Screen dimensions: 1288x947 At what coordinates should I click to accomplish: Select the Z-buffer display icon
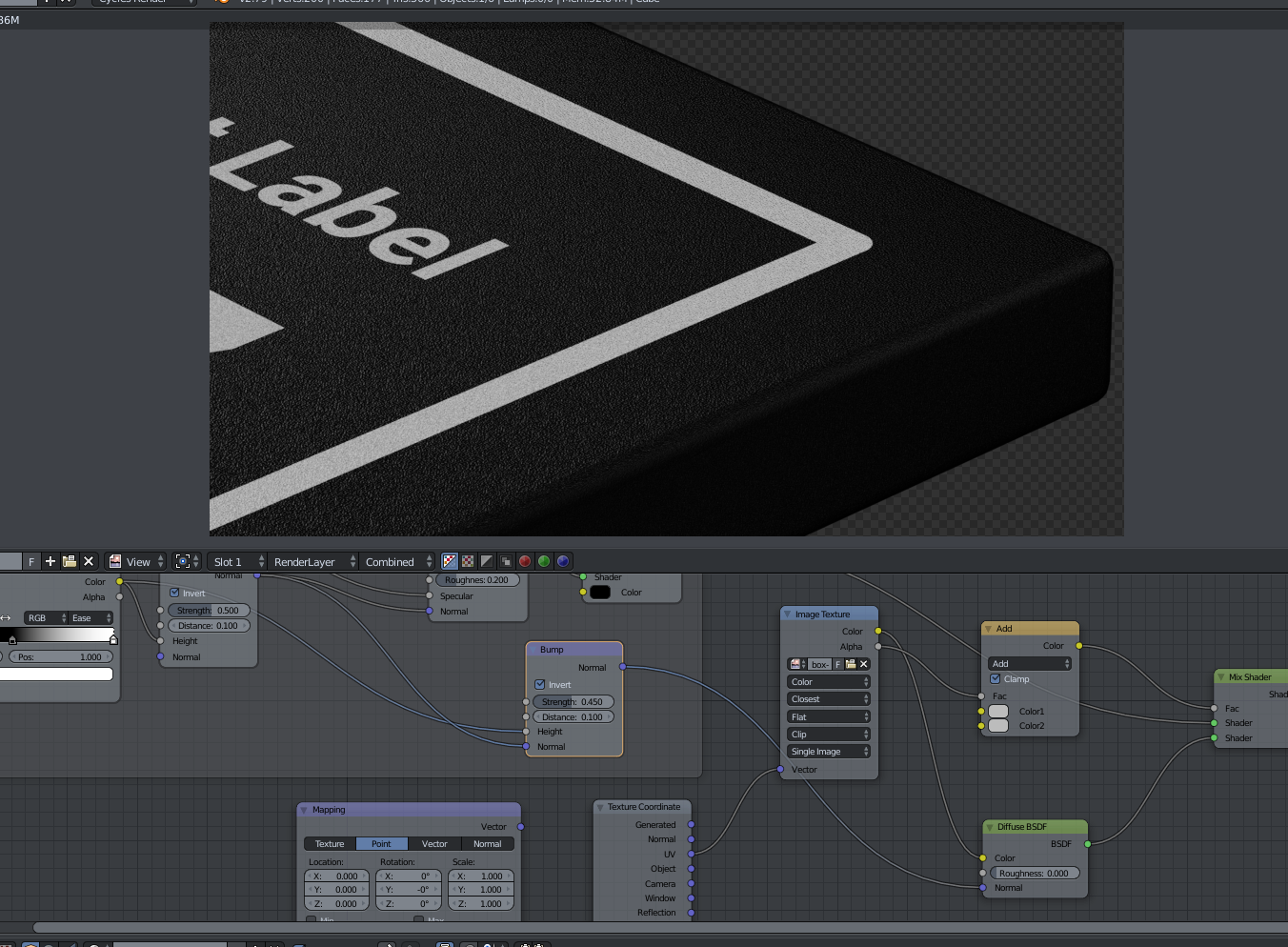coord(506,561)
